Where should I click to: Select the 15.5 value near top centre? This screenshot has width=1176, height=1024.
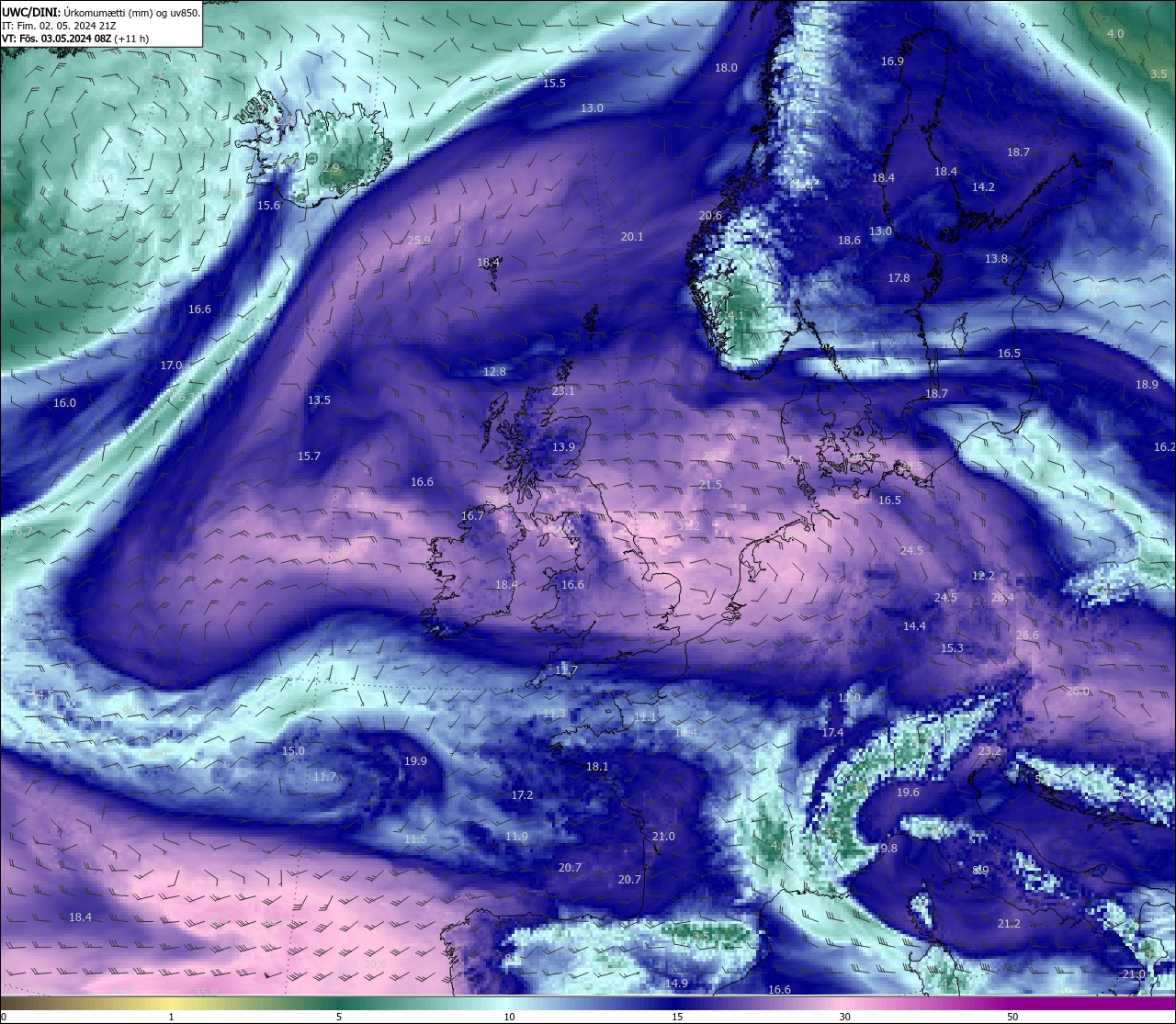pyautogui.click(x=554, y=84)
